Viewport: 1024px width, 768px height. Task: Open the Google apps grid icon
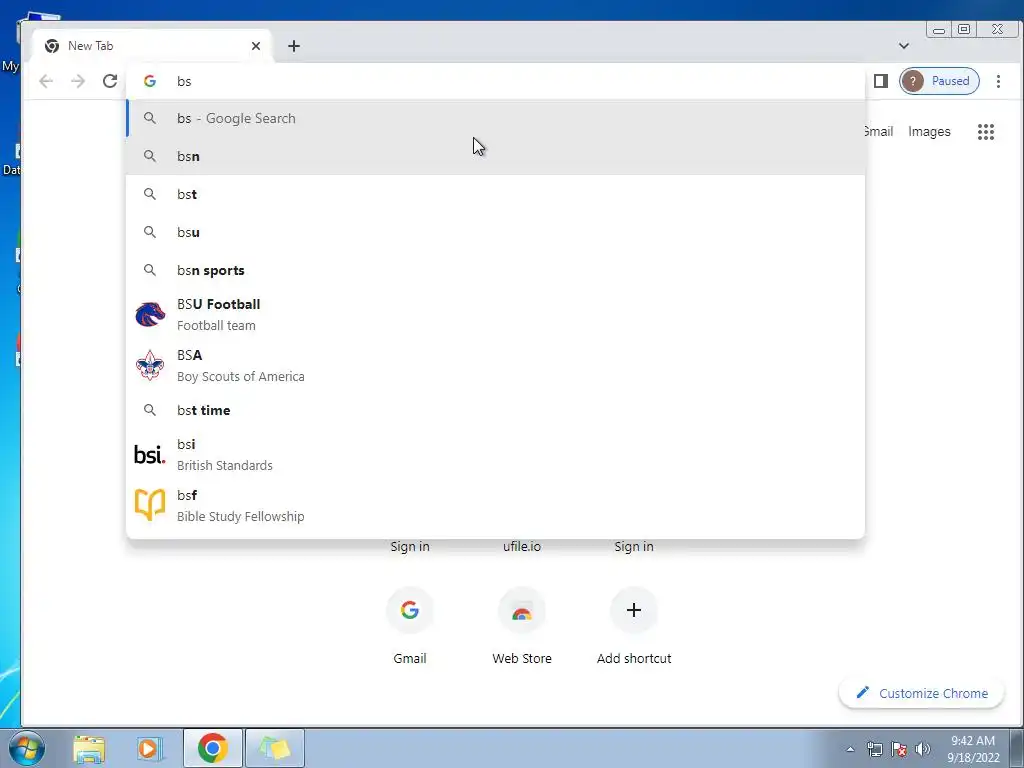pyautogui.click(x=985, y=132)
